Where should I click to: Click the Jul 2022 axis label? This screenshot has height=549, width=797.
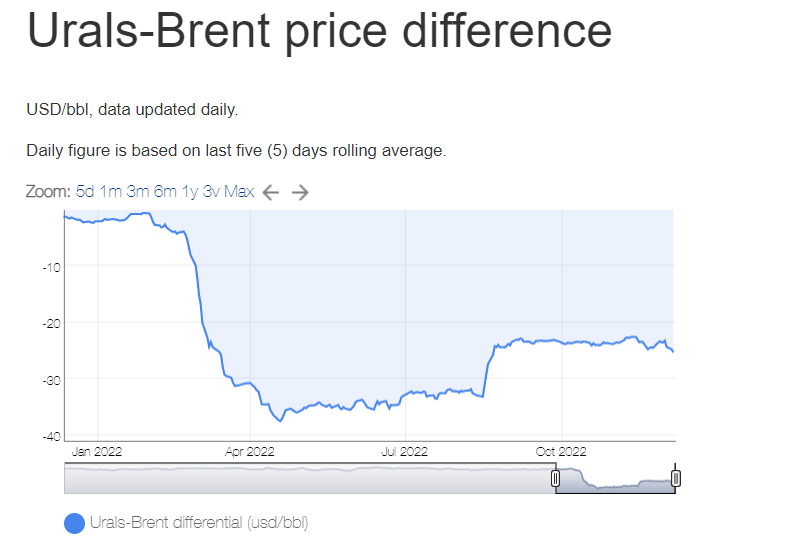[404, 452]
